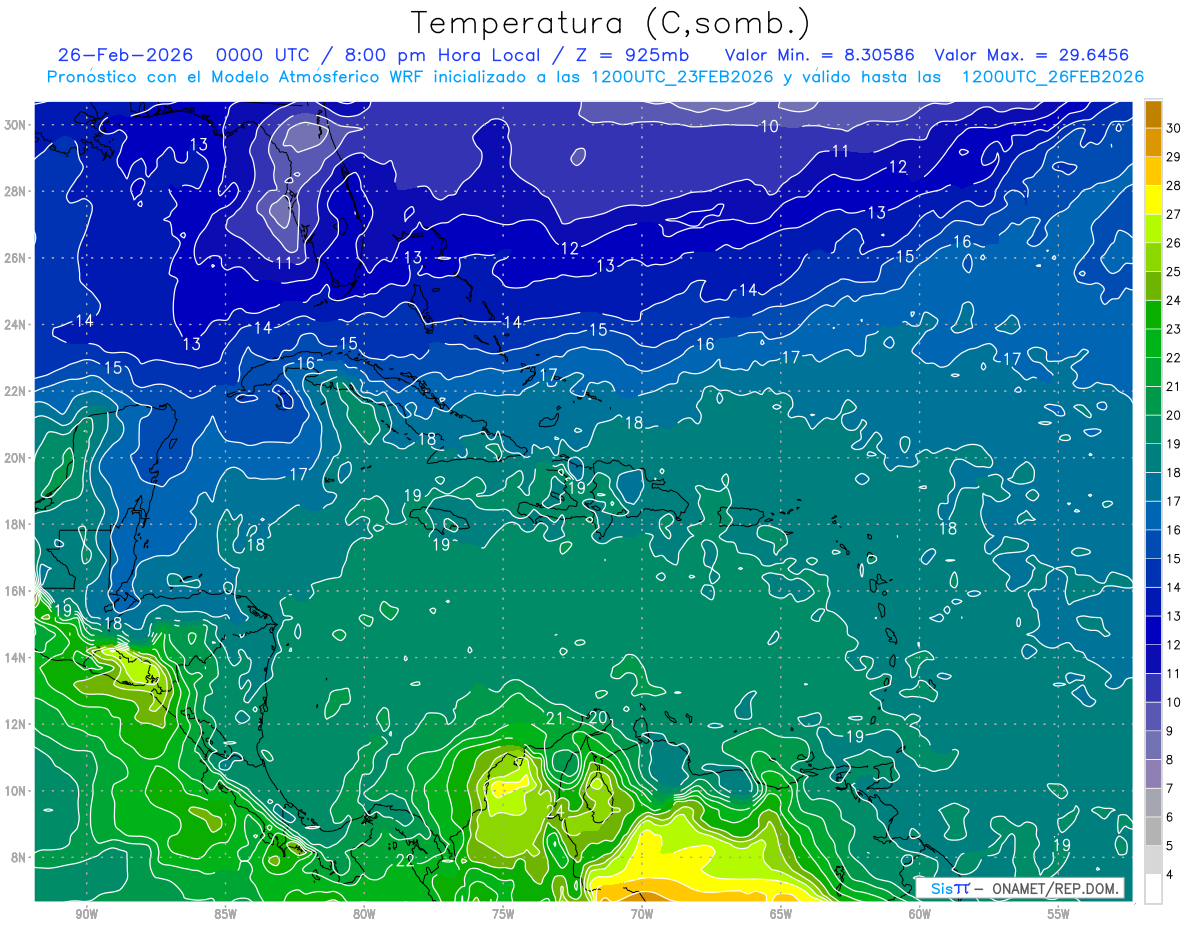Click the yellow swatch between 27 and 28
This screenshot has width=1200, height=927.
coord(1153,200)
